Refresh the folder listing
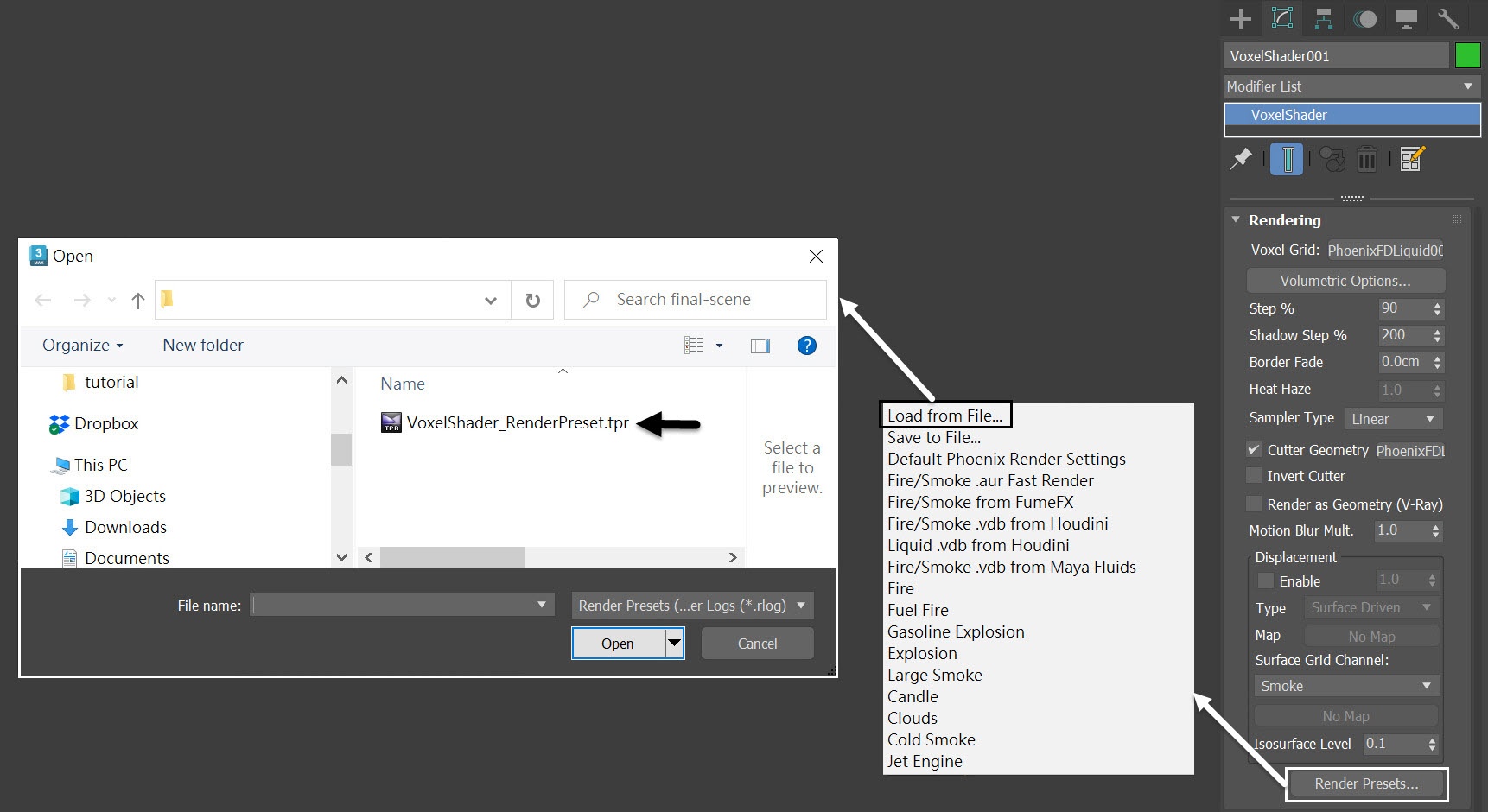The image size is (1488, 812). click(533, 300)
